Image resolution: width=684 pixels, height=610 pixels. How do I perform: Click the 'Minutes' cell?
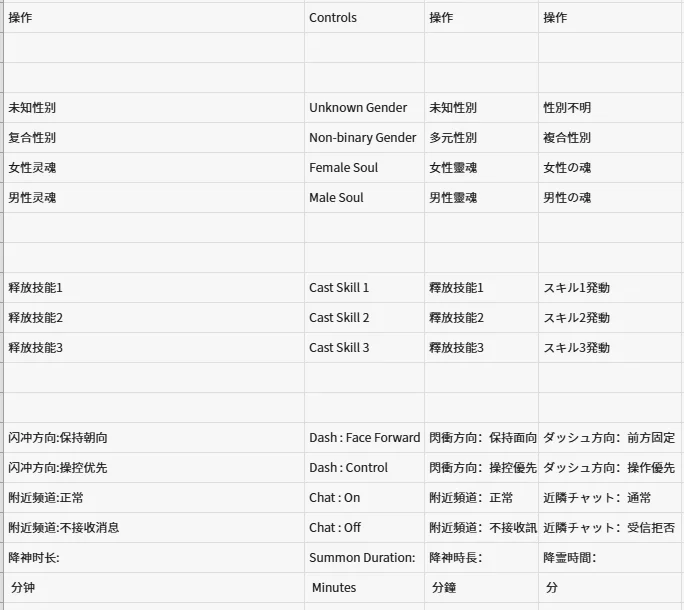(364, 588)
